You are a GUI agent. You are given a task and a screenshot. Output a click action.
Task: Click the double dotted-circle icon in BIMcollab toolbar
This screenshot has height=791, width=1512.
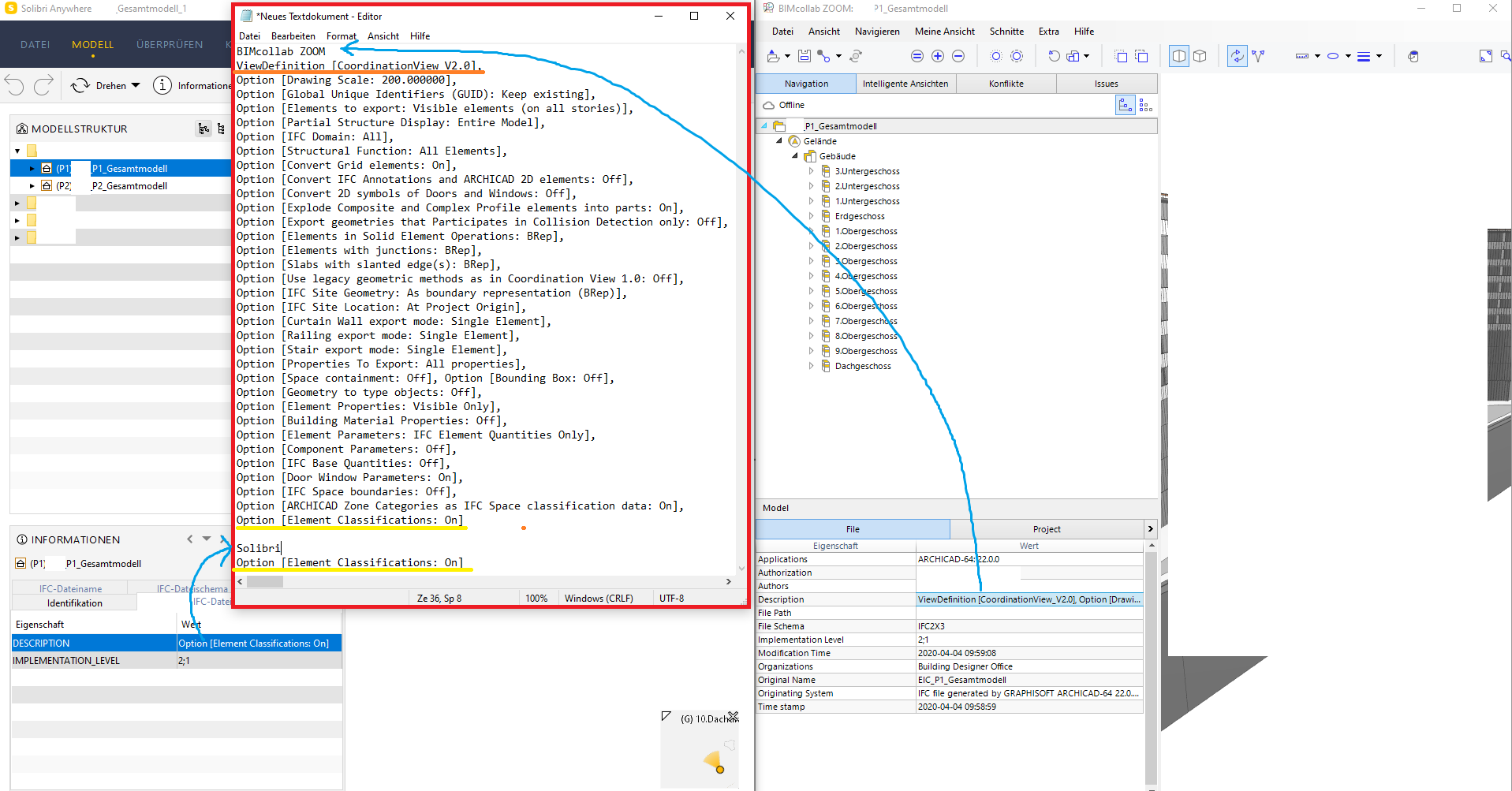pos(1017,56)
